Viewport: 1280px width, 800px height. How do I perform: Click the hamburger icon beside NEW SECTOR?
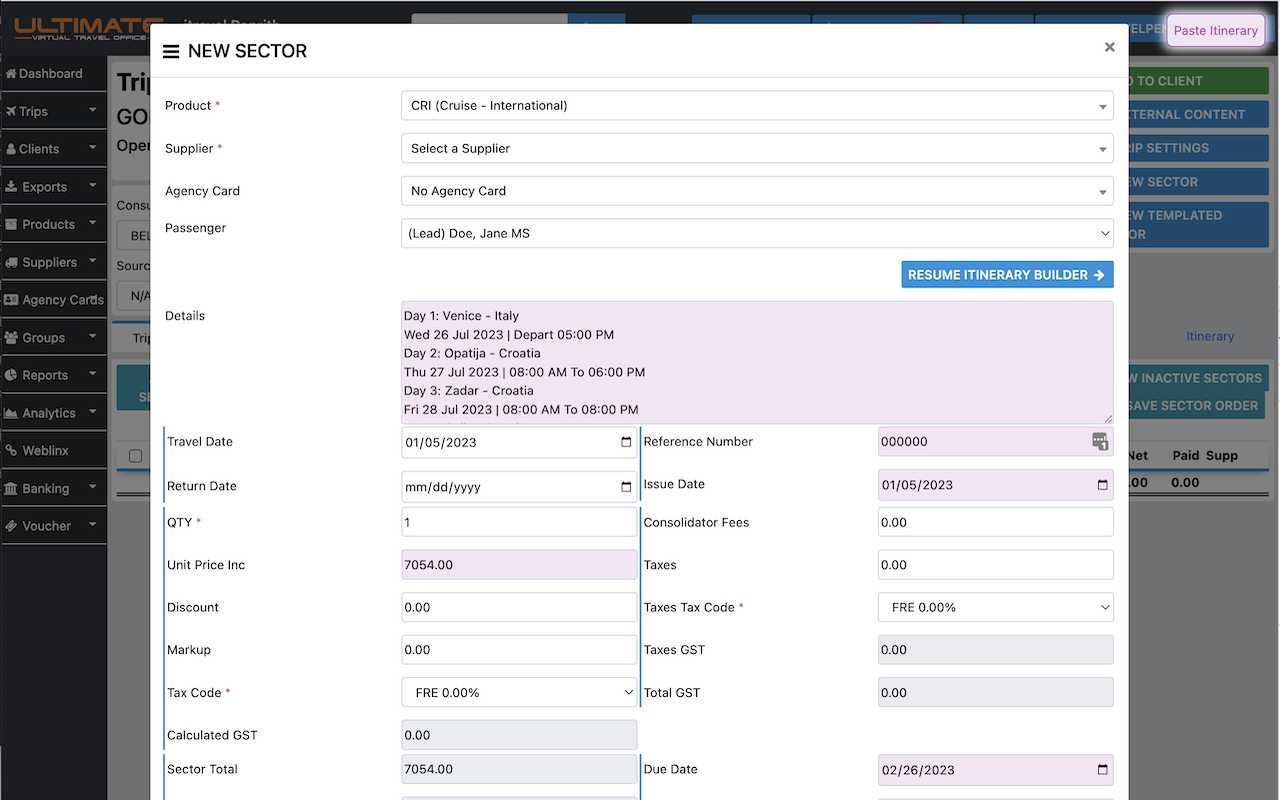pyautogui.click(x=171, y=52)
